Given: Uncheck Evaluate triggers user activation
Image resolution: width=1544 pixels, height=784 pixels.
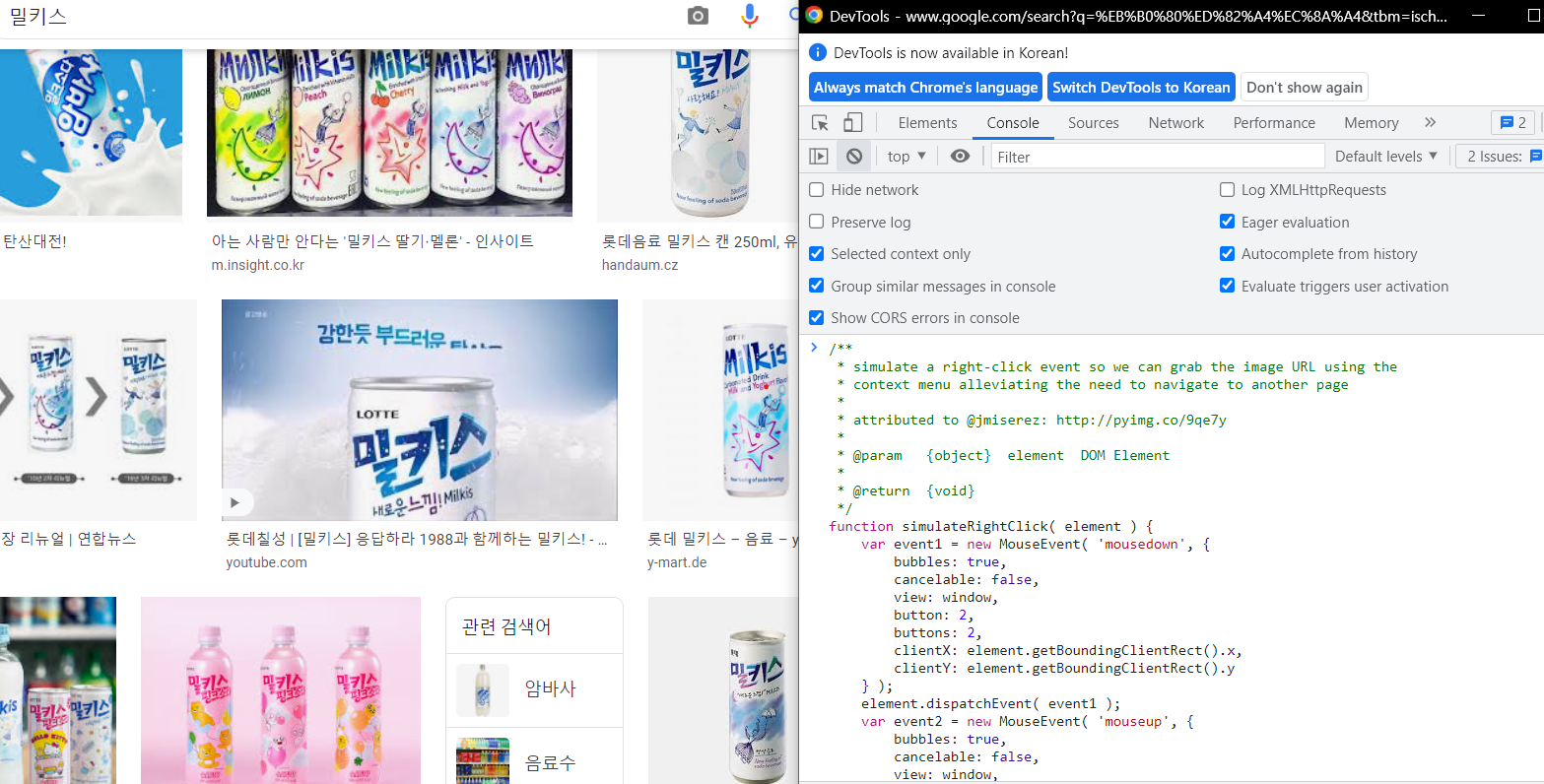Looking at the screenshot, I should pos(1228,286).
